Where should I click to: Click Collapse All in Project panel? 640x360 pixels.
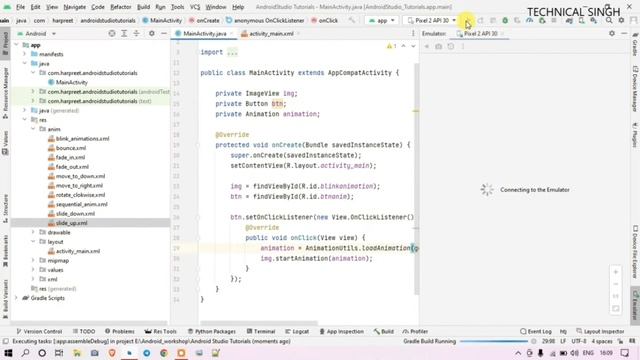[x=136, y=33]
